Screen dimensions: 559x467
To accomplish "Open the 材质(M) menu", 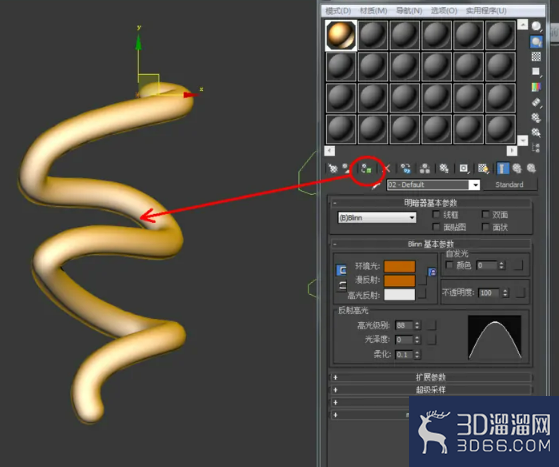I will pyautogui.click(x=373, y=11).
